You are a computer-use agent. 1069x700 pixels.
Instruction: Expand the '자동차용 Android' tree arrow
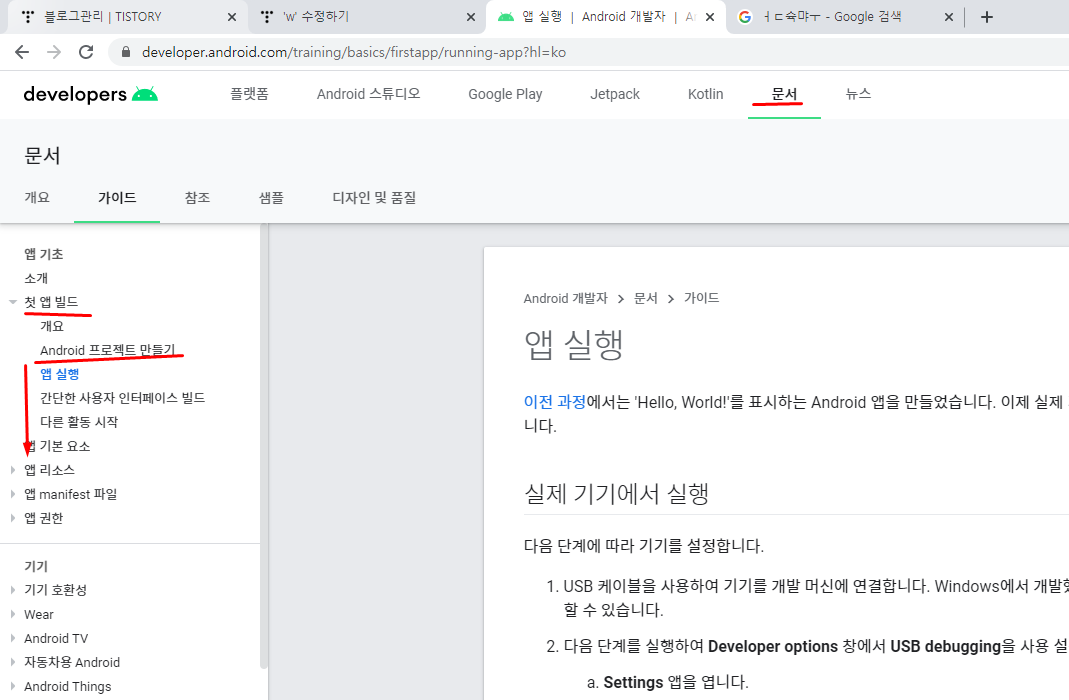click(x=12, y=663)
